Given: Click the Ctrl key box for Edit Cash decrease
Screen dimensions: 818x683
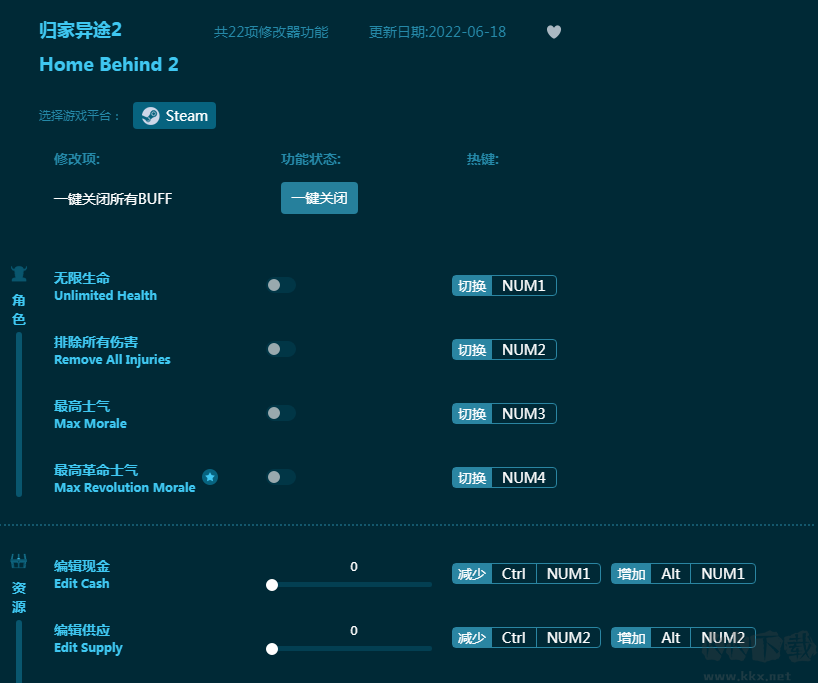Looking at the screenshot, I should tap(514, 574).
